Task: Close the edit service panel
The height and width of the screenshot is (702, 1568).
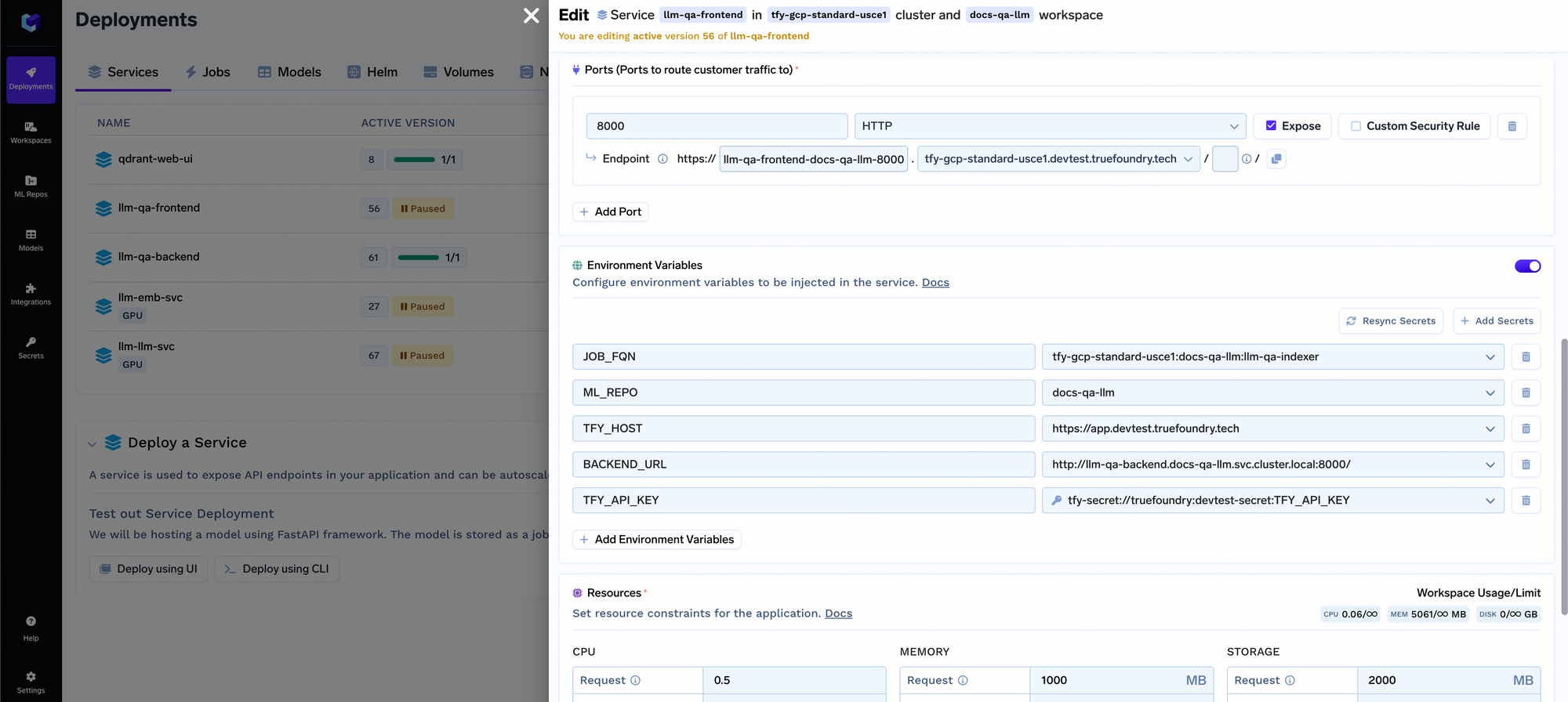Action: 531,16
